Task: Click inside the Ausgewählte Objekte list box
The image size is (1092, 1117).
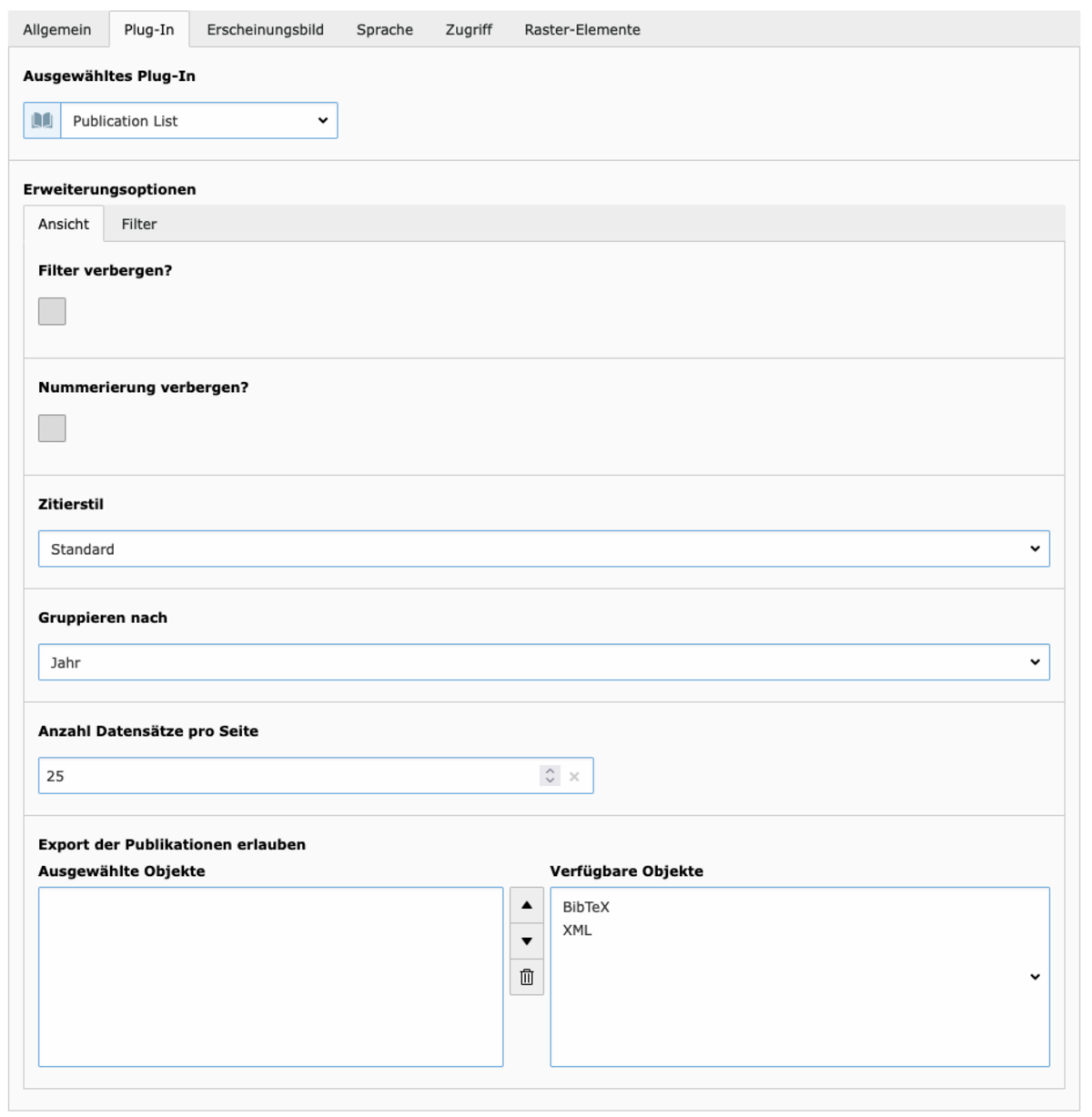Action: pos(270,977)
